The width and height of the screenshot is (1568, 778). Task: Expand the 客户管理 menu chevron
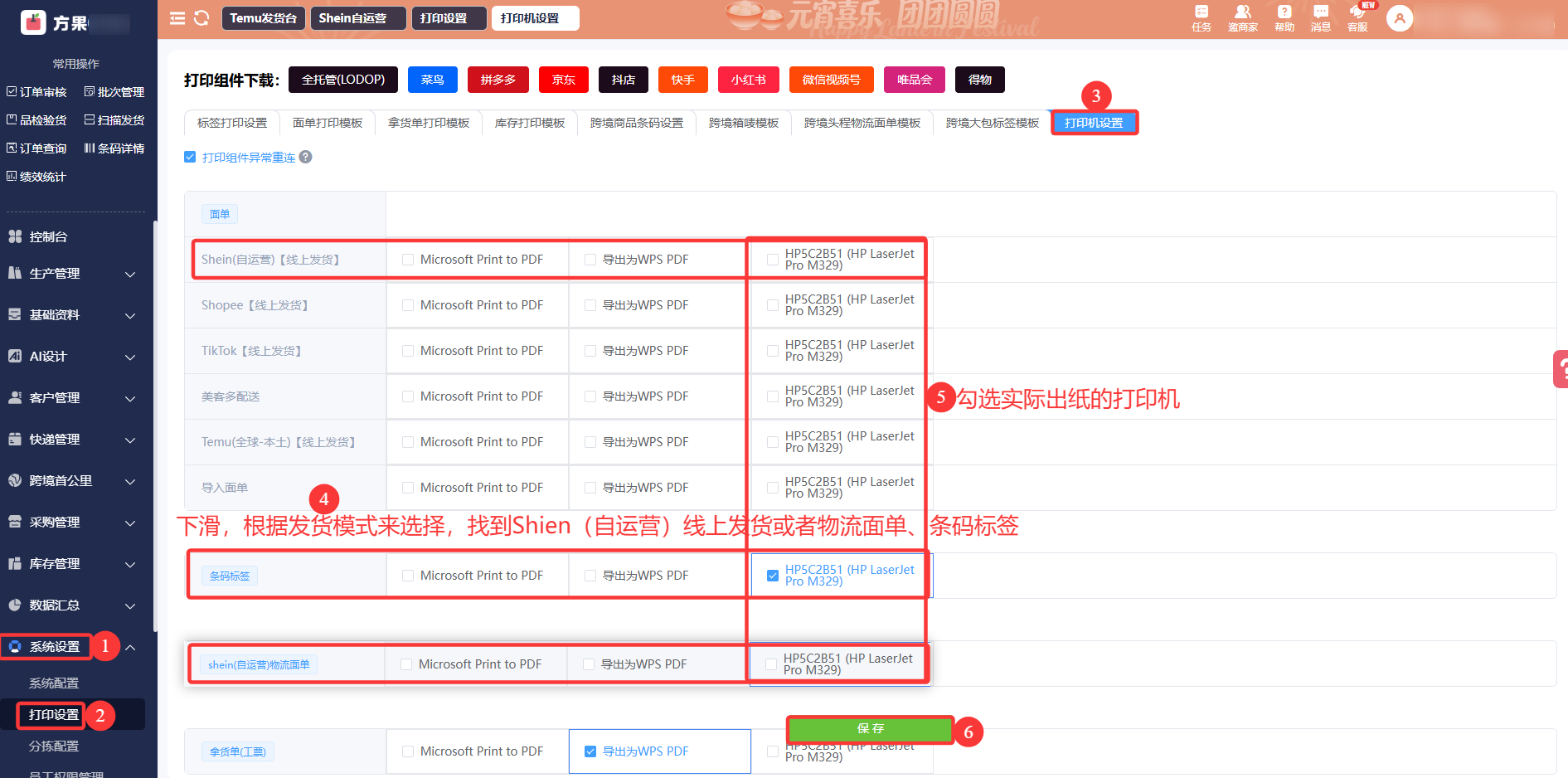click(x=130, y=398)
